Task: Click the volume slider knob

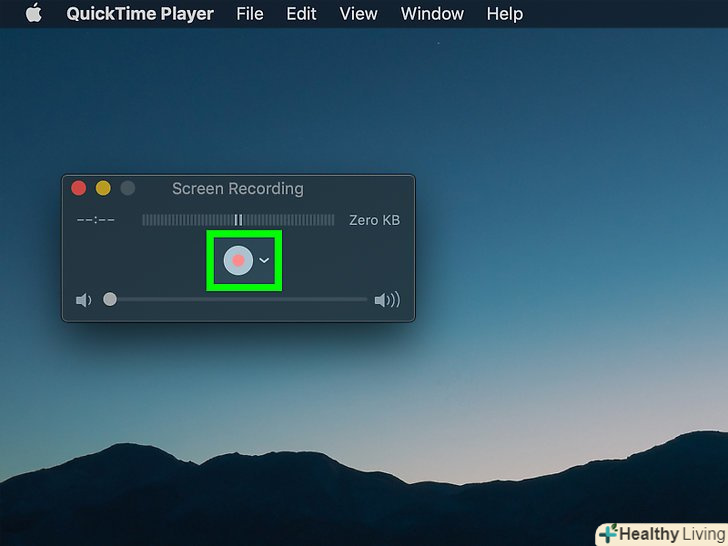Action: [110, 299]
